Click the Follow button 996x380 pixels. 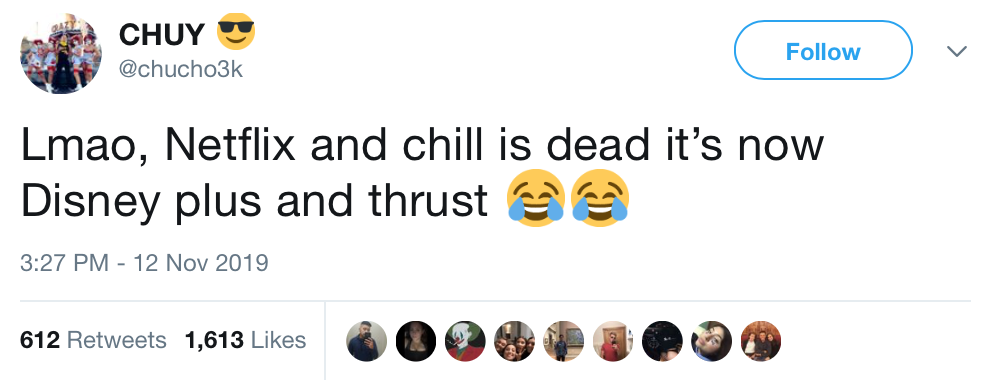tap(823, 50)
